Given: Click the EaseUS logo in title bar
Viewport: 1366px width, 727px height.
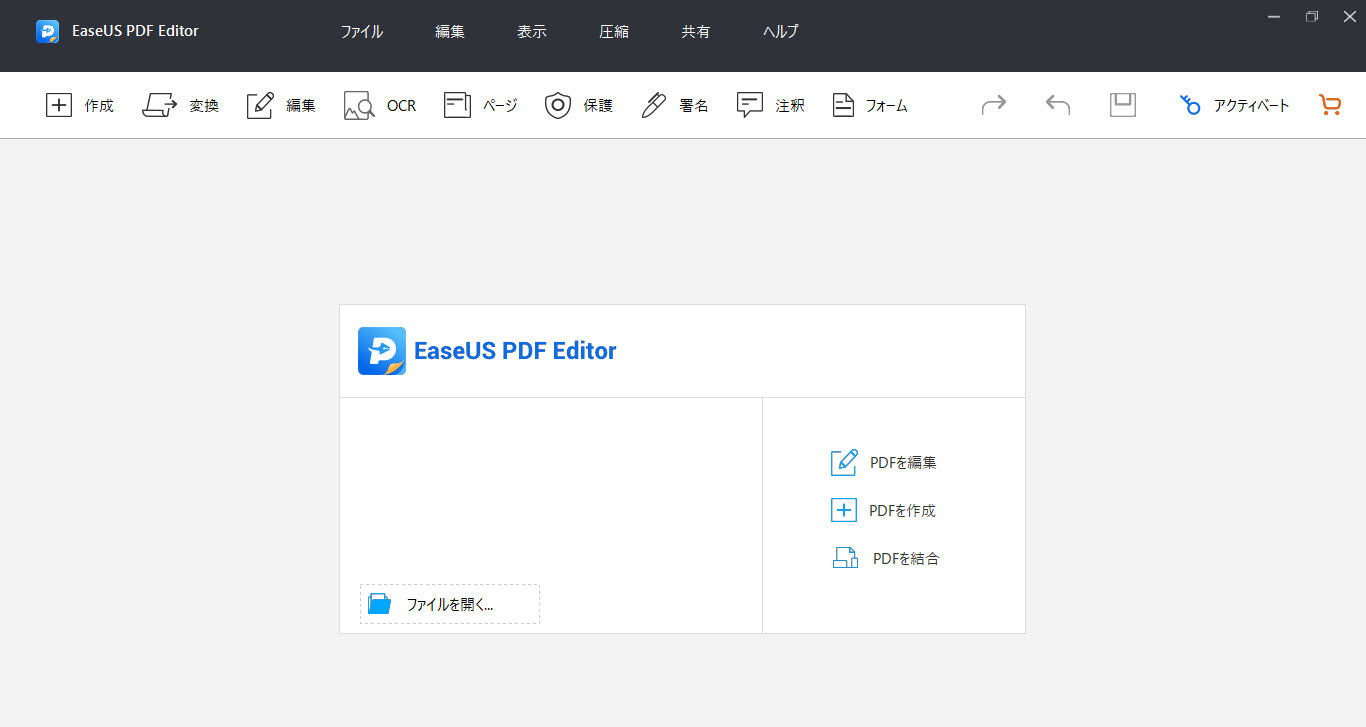Looking at the screenshot, I should click(47, 31).
